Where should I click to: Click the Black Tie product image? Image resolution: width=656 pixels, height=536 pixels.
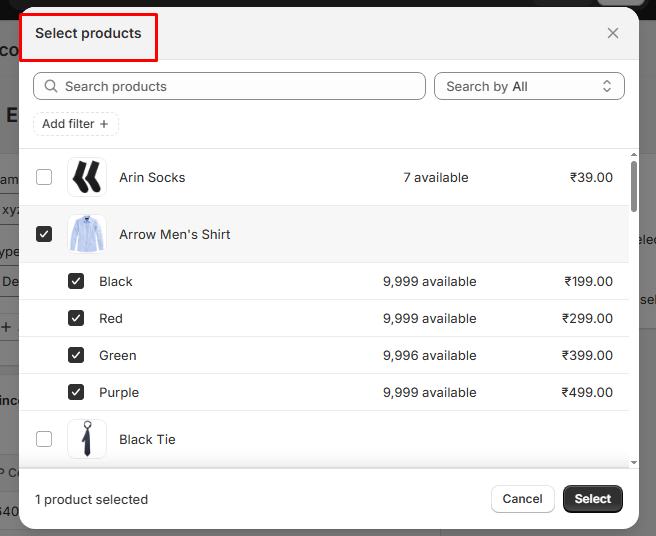click(87, 439)
